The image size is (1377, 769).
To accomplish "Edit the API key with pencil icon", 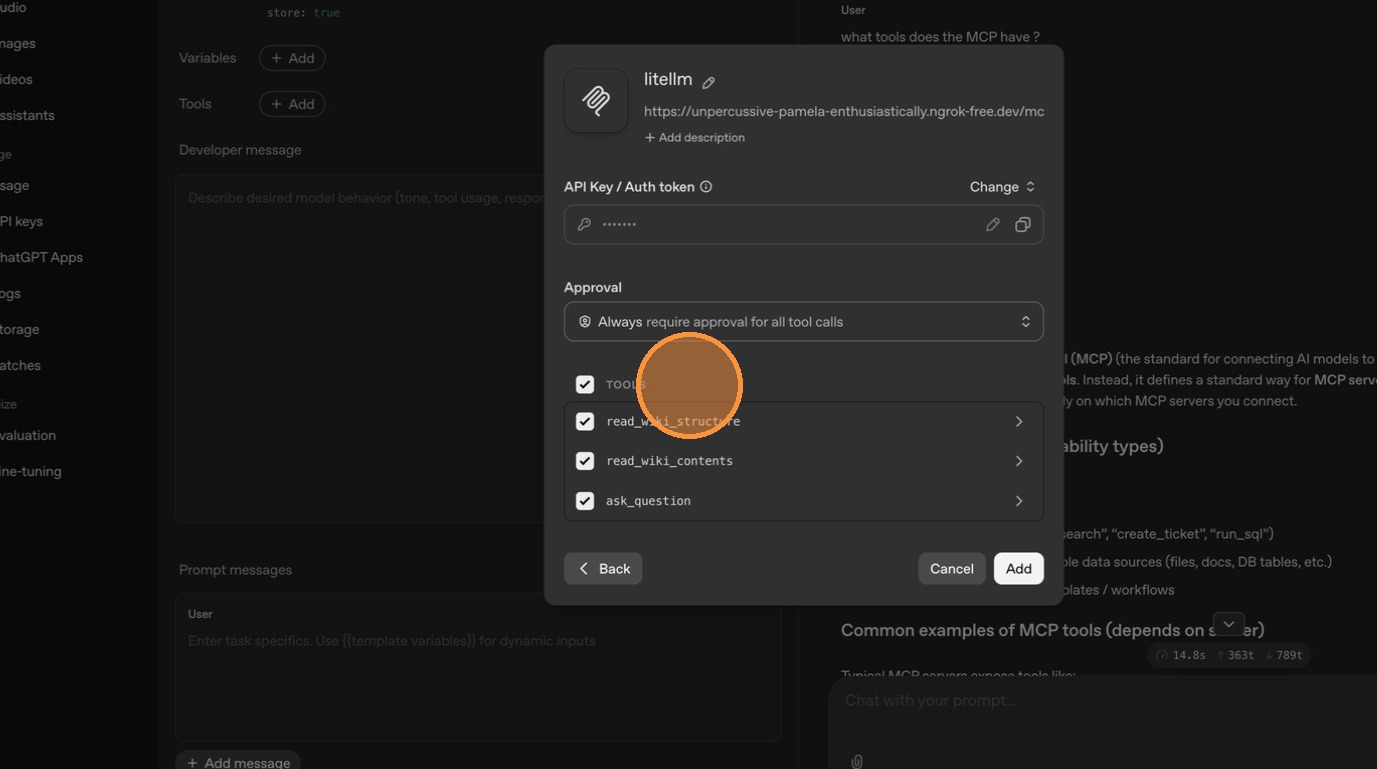I will pos(992,225).
